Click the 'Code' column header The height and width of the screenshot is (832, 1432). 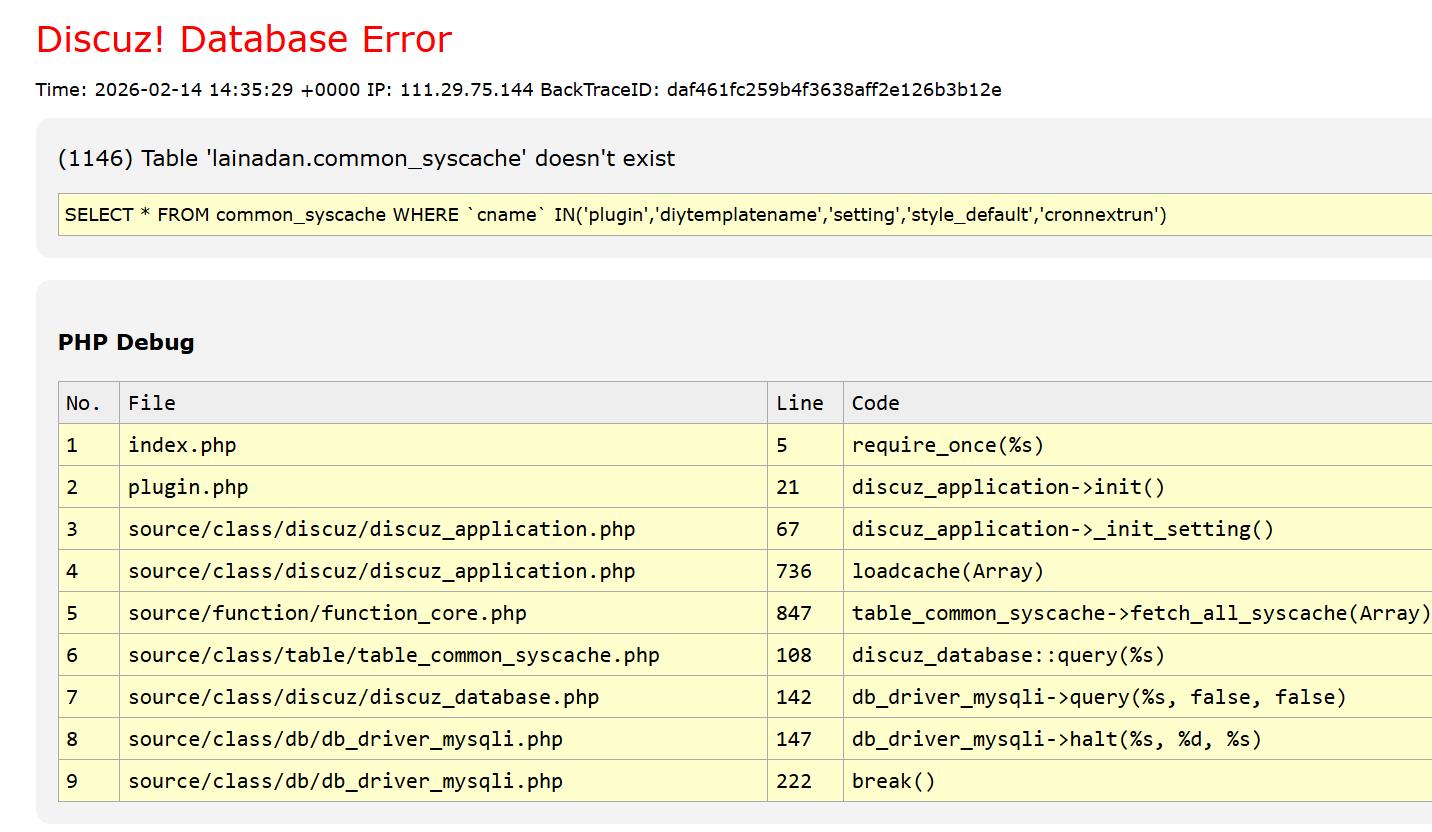tap(875, 403)
